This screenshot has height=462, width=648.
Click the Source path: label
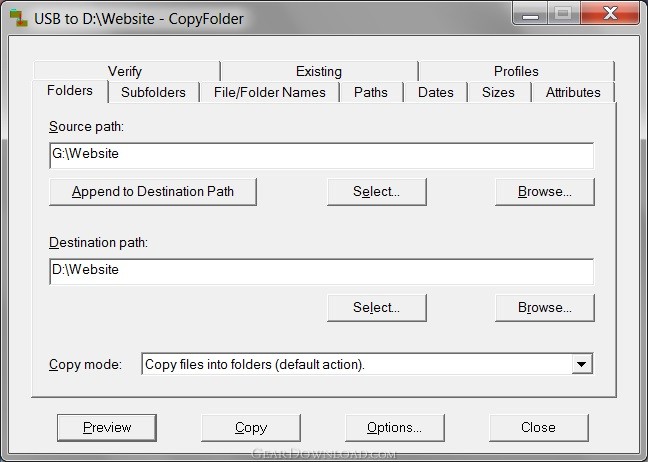pyautogui.click(x=86, y=126)
